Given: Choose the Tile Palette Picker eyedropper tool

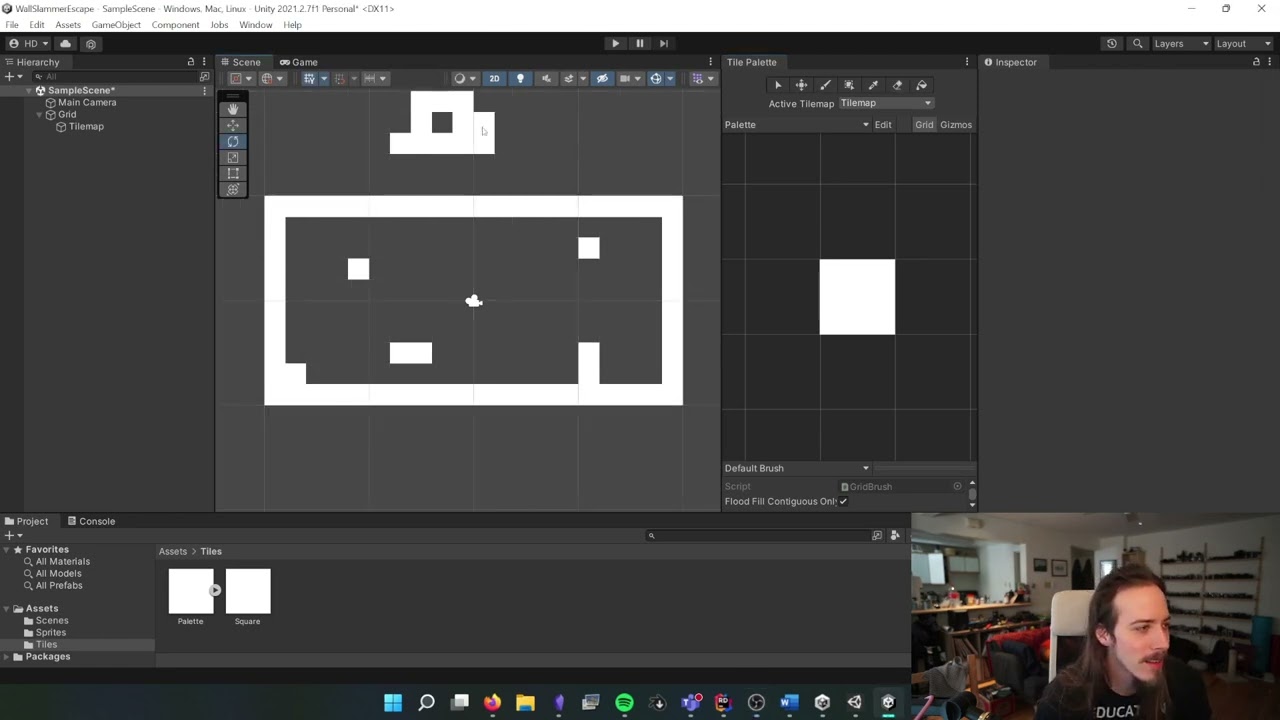Looking at the screenshot, I should point(873,85).
